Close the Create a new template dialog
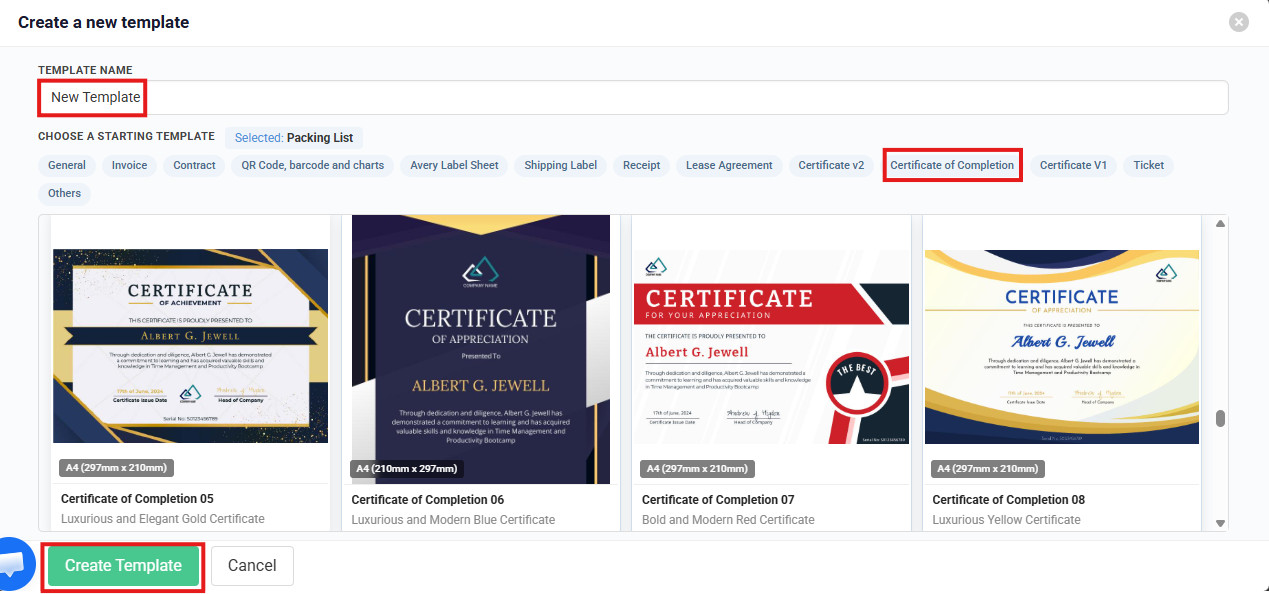Viewport: 1269px width, 594px height. pyautogui.click(x=1238, y=22)
